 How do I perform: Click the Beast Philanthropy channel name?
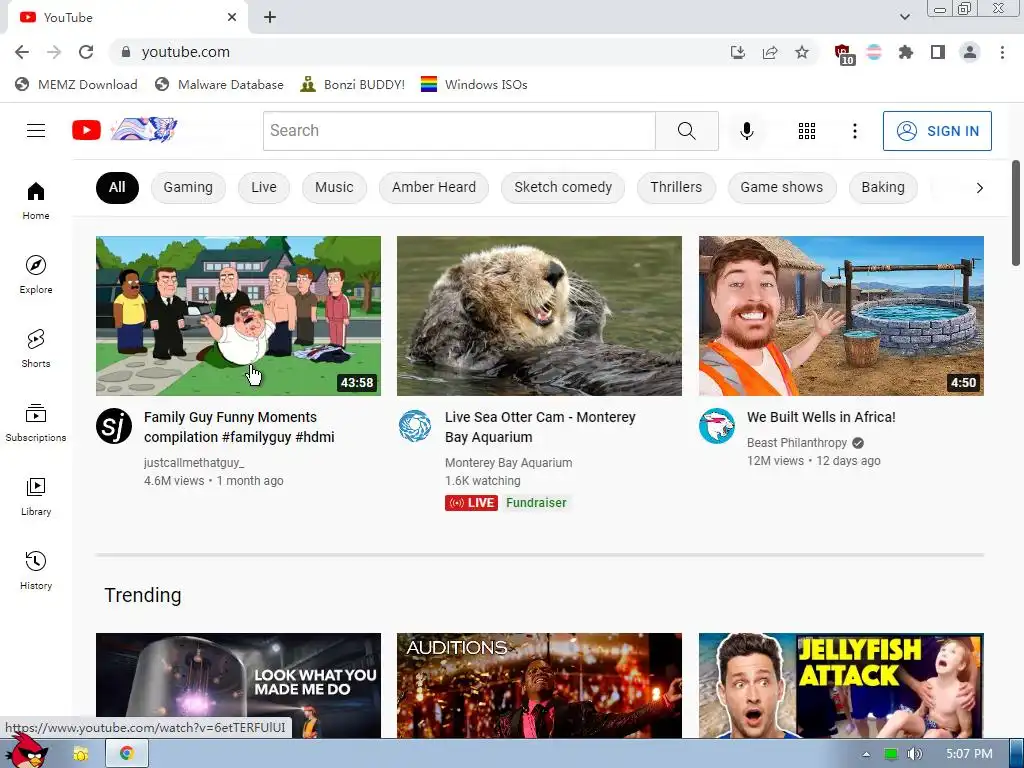pos(797,443)
